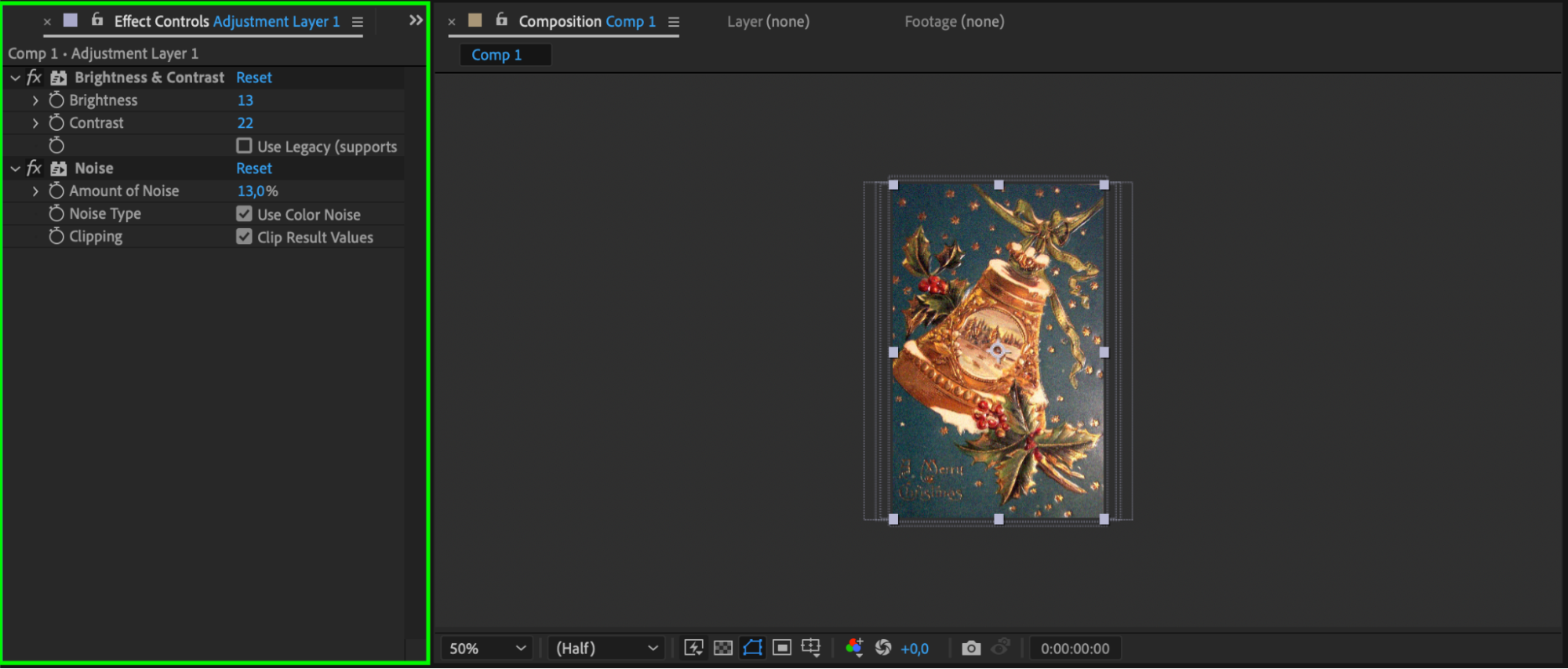Click the Region of Interest icon
1568x669 pixels.
click(782, 648)
